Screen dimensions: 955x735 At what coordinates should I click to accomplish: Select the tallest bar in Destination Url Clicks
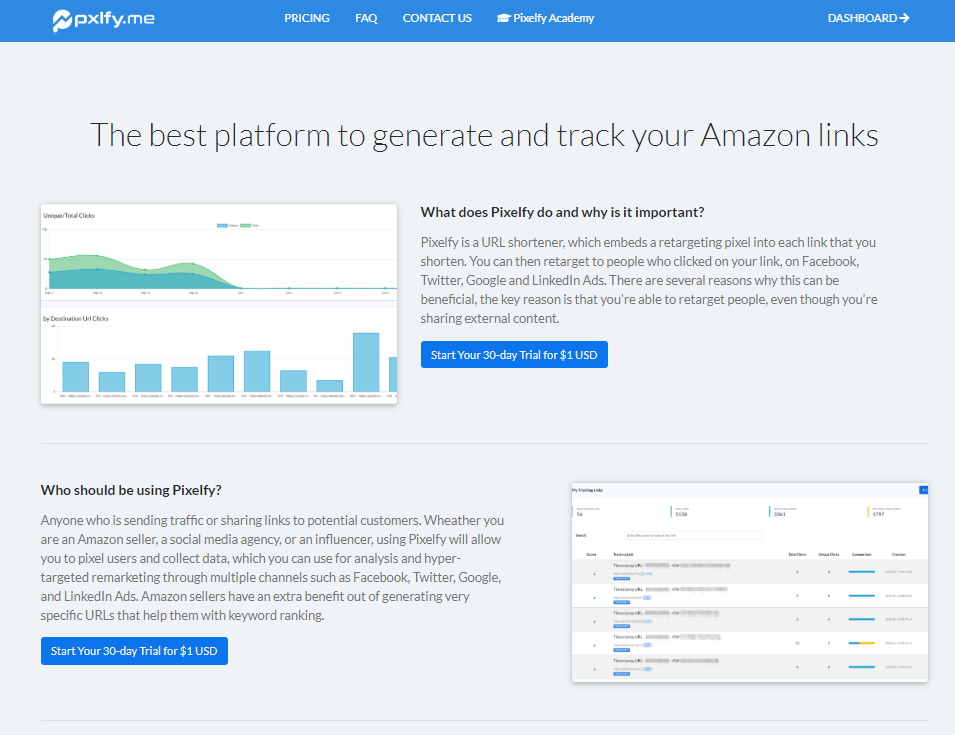366,362
